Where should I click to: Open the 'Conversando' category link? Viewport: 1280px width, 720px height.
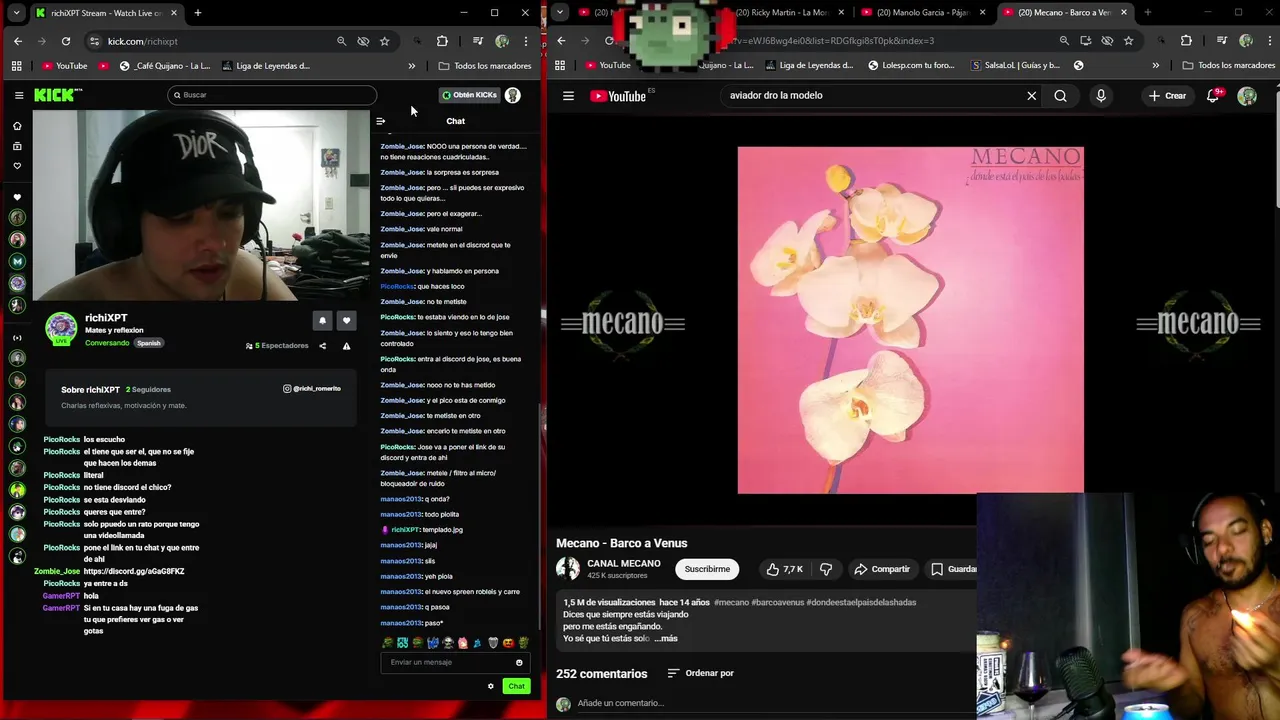click(107, 343)
